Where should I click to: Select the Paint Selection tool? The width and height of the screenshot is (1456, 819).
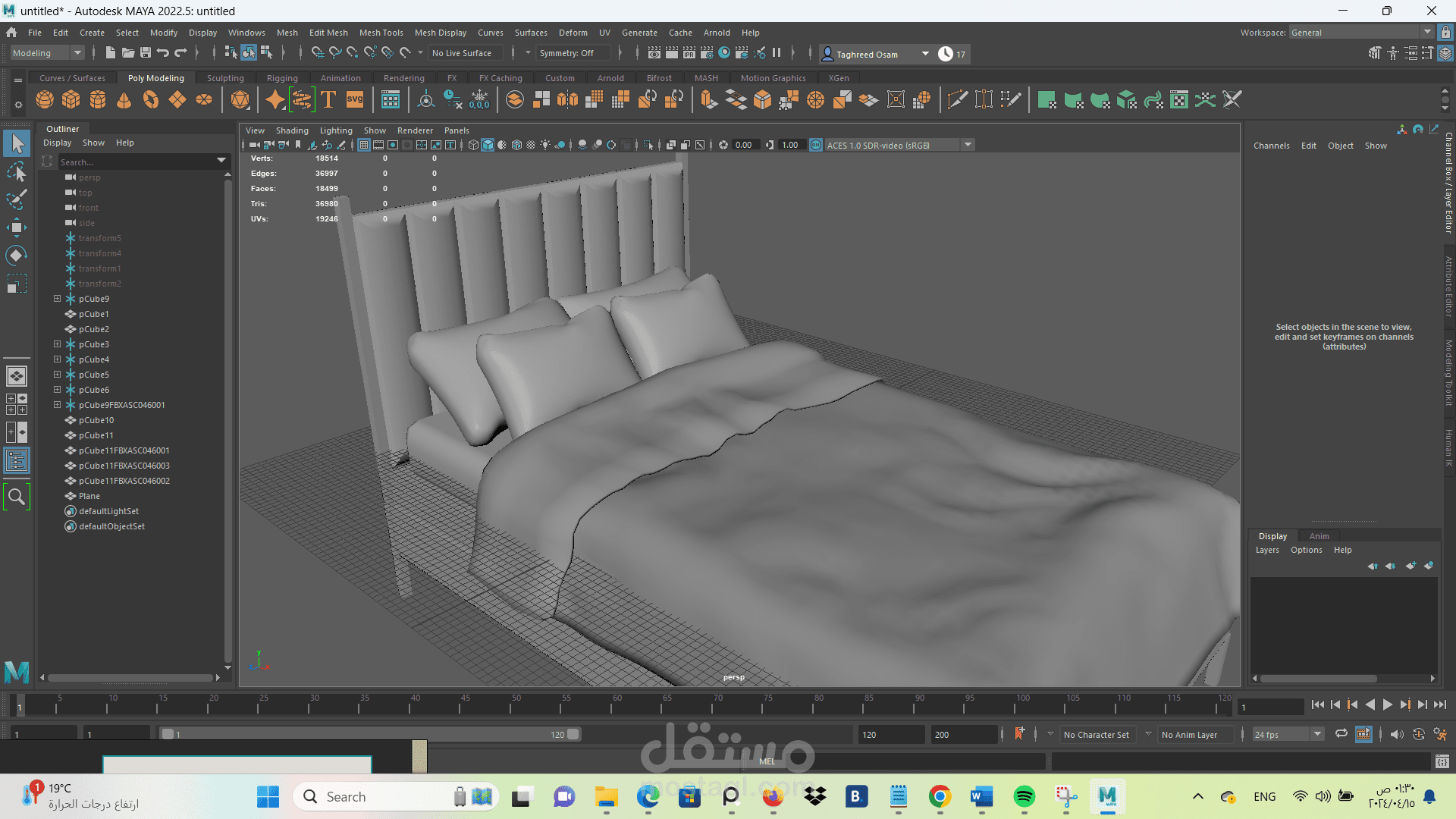click(x=16, y=199)
